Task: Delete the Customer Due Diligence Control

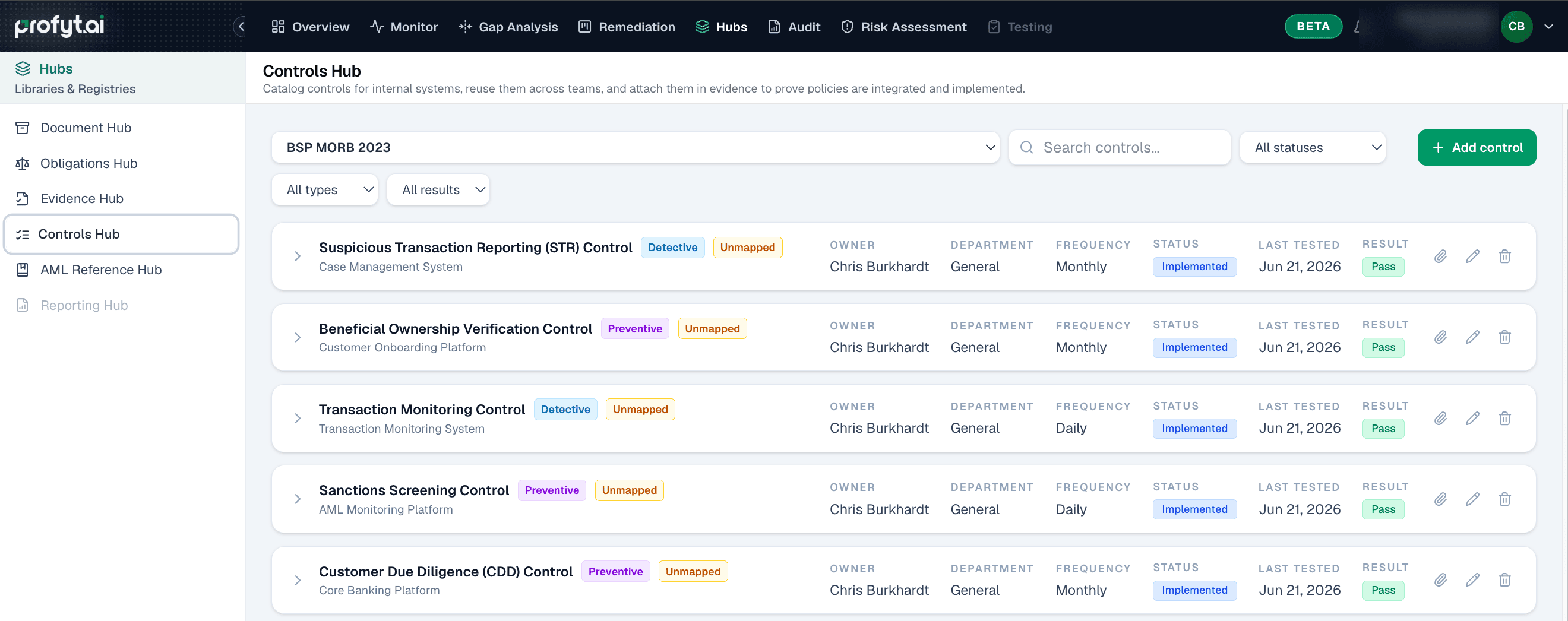Action: [1504, 579]
